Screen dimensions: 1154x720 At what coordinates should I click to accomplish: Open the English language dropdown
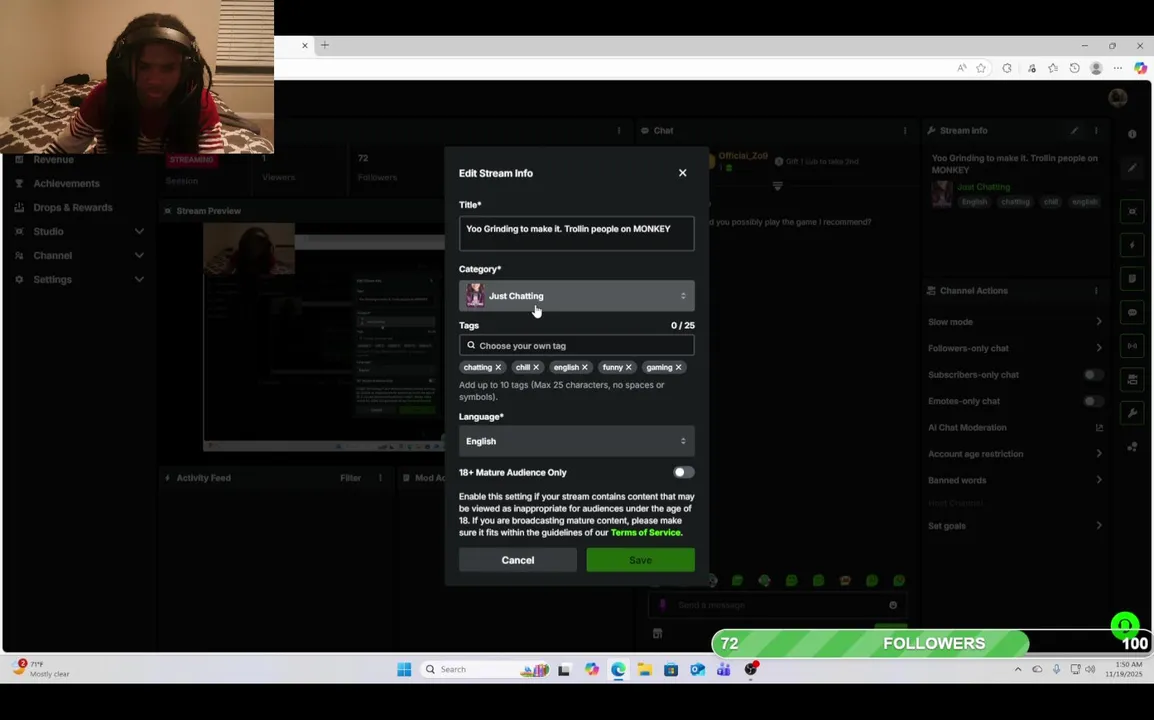[x=576, y=441]
